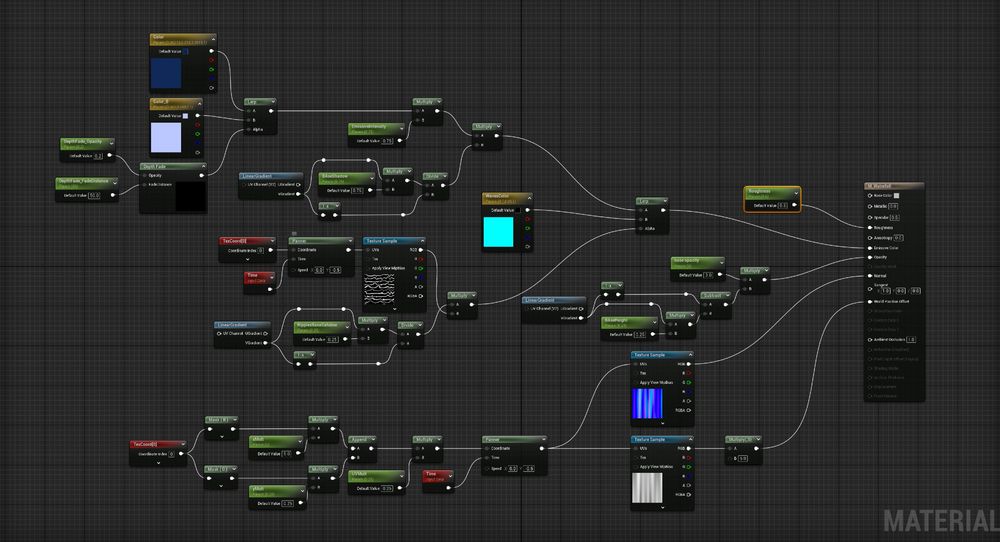Click the Color node red channel output pin
The image size is (1000, 542).
pyautogui.click(x=211, y=60)
